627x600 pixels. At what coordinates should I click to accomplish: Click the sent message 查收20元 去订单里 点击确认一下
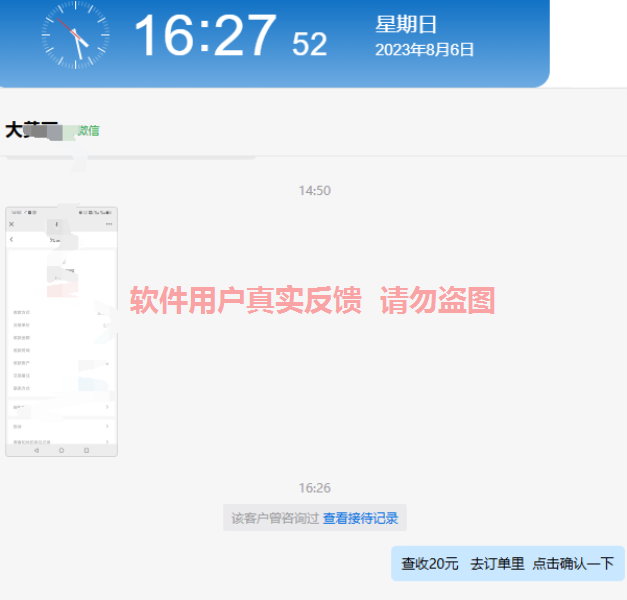(x=507, y=563)
